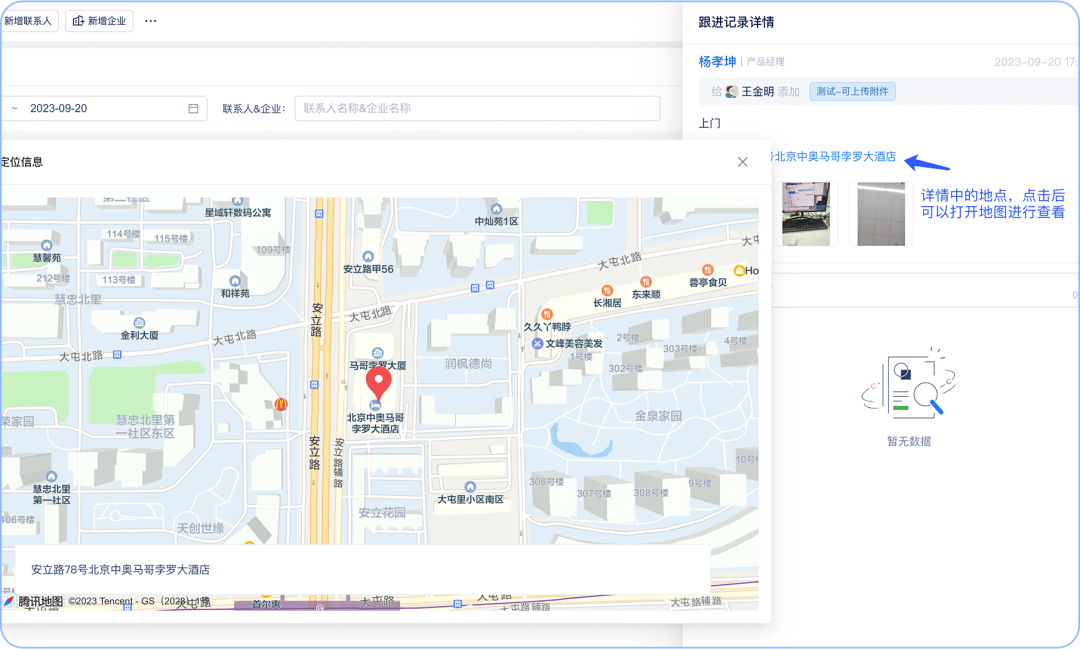The width and height of the screenshot is (1080, 649).
Task: Click the bus stop icon left of 大屯北路 on west side
Action: click(117, 355)
